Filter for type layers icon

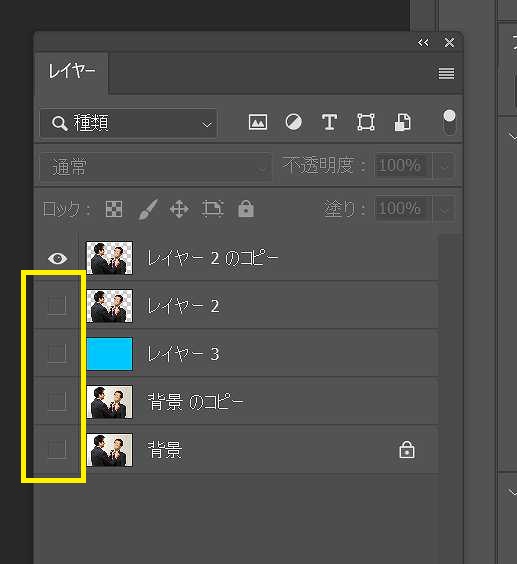point(329,122)
